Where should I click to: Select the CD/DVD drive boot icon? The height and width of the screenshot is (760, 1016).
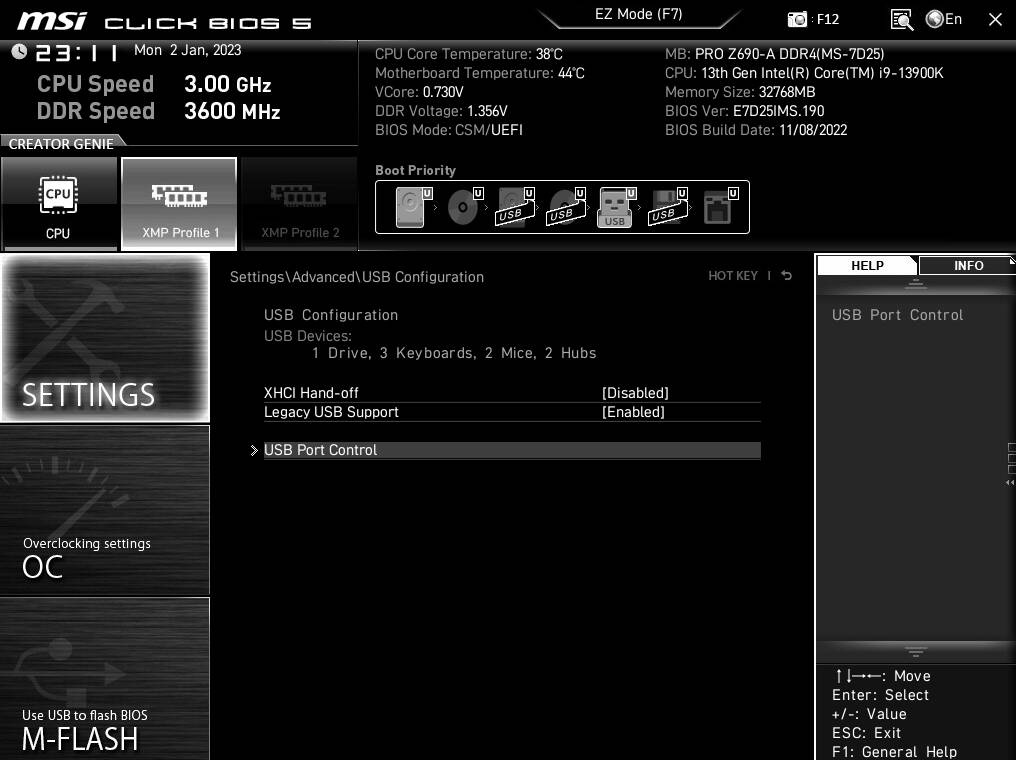461,207
